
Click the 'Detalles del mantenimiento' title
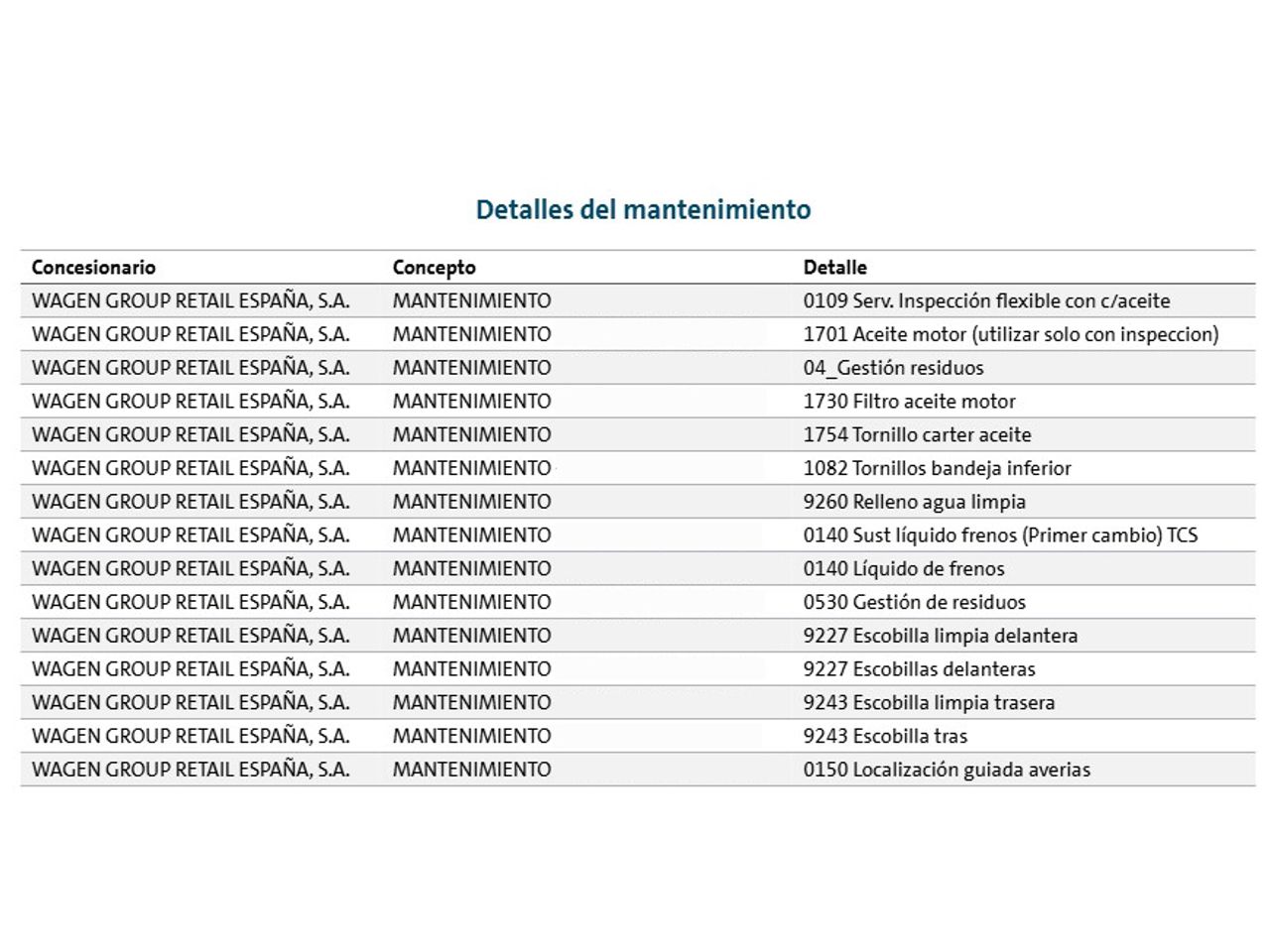pyautogui.click(x=643, y=209)
